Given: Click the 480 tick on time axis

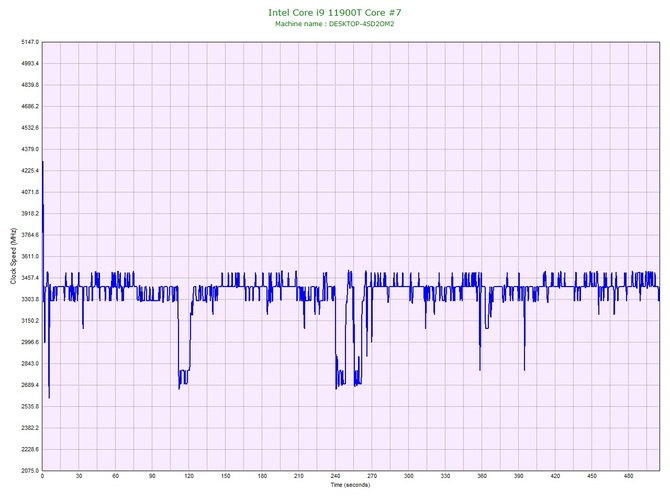Looking at the screenshot, I should [x=629, y=476].
